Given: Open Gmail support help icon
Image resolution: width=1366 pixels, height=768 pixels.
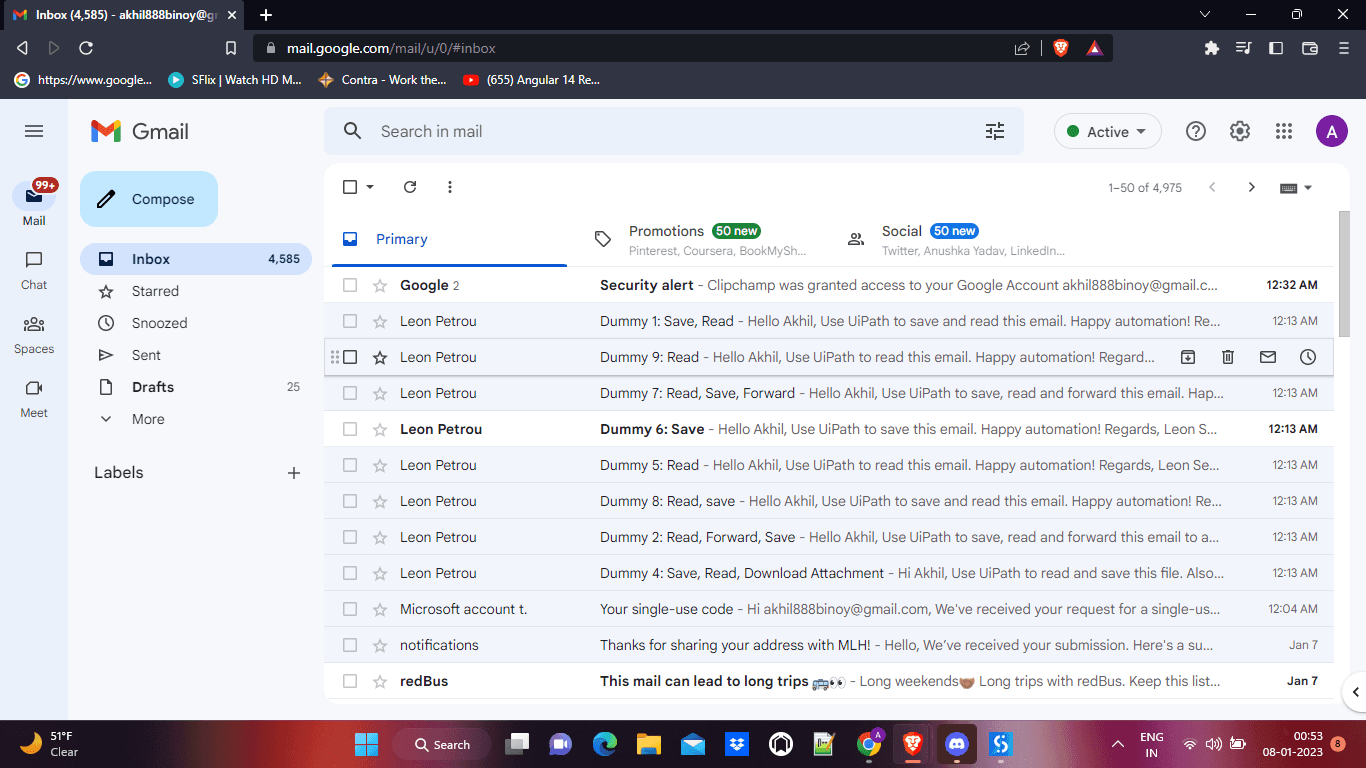Looking at the screenshot, I should pyautogui.click(x=1195, y=131).
